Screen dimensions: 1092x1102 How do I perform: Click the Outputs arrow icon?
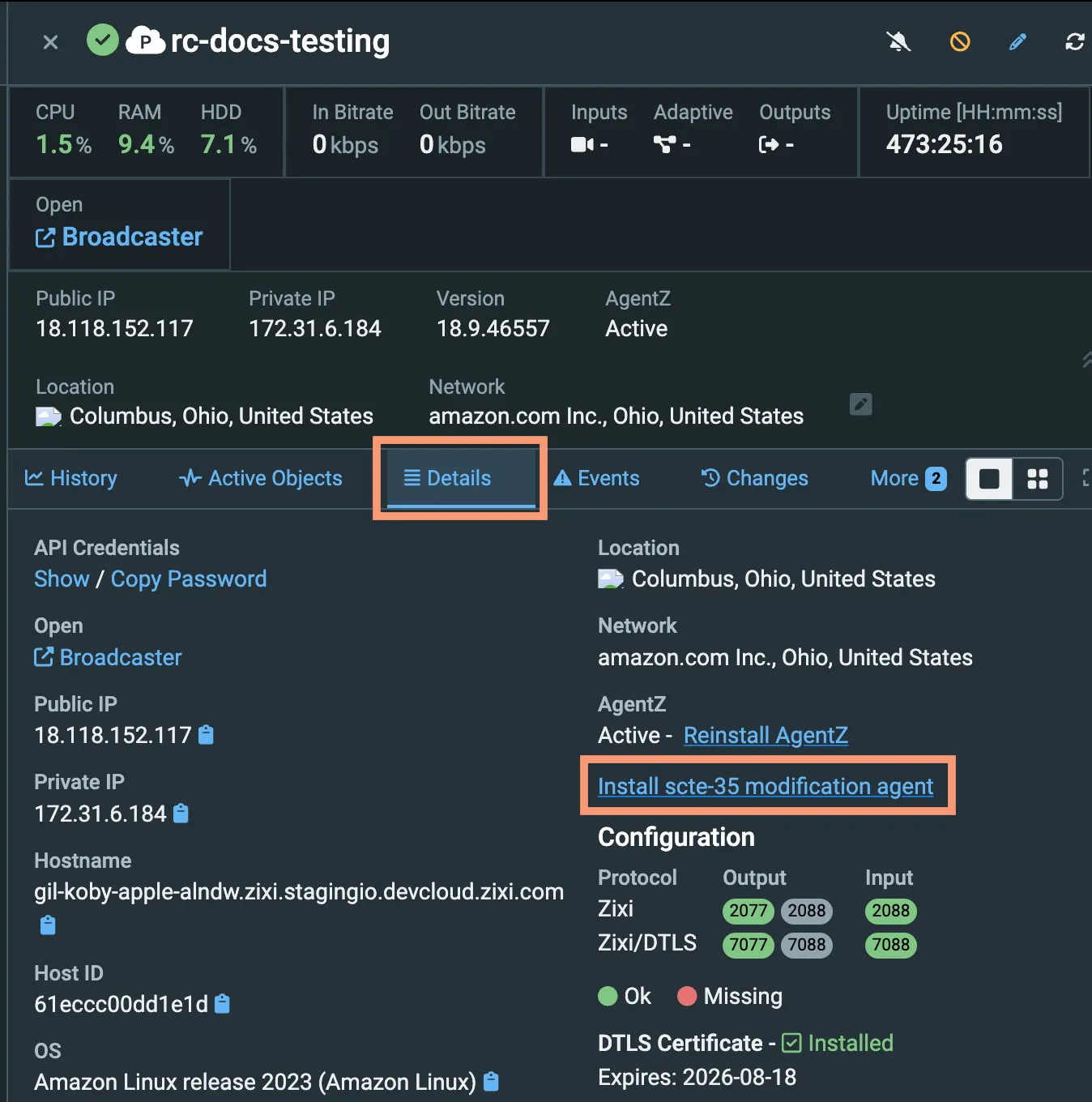[x=769, y=145]
